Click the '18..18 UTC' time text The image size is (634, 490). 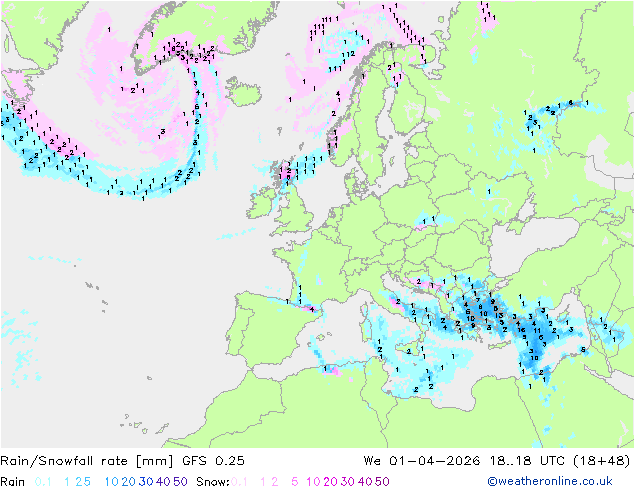527,461
